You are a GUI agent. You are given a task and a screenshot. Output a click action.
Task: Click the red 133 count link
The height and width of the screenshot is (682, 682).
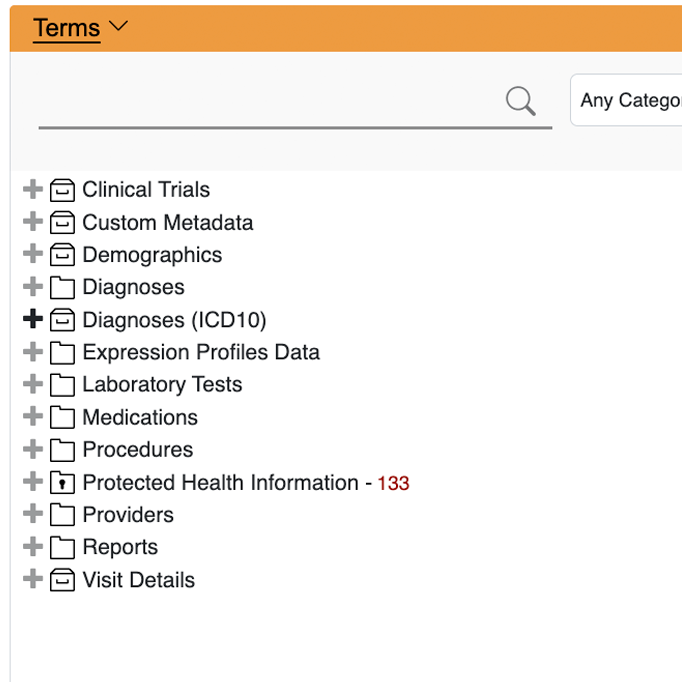point(393,484)
